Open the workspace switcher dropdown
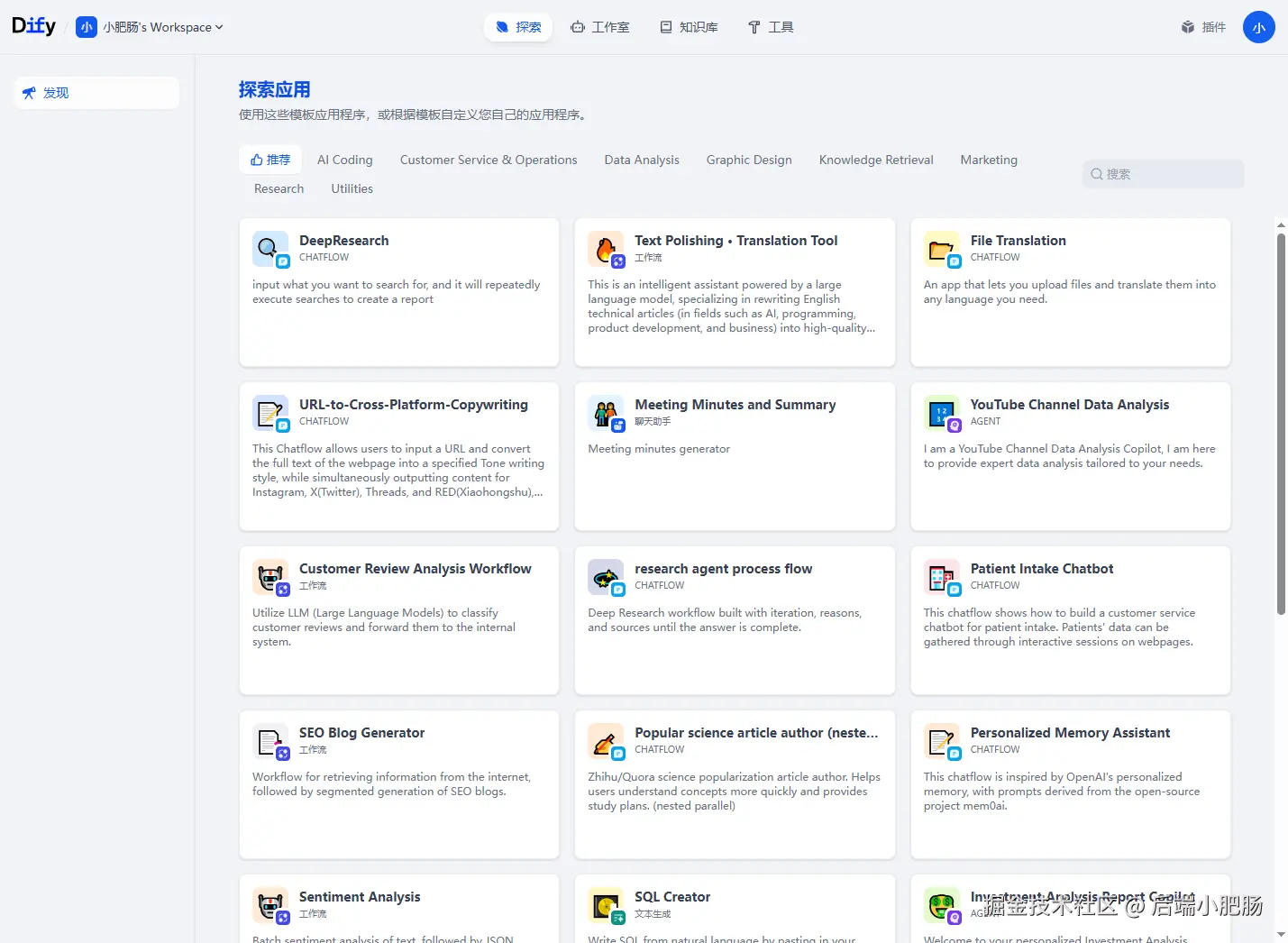 [150, 27]
